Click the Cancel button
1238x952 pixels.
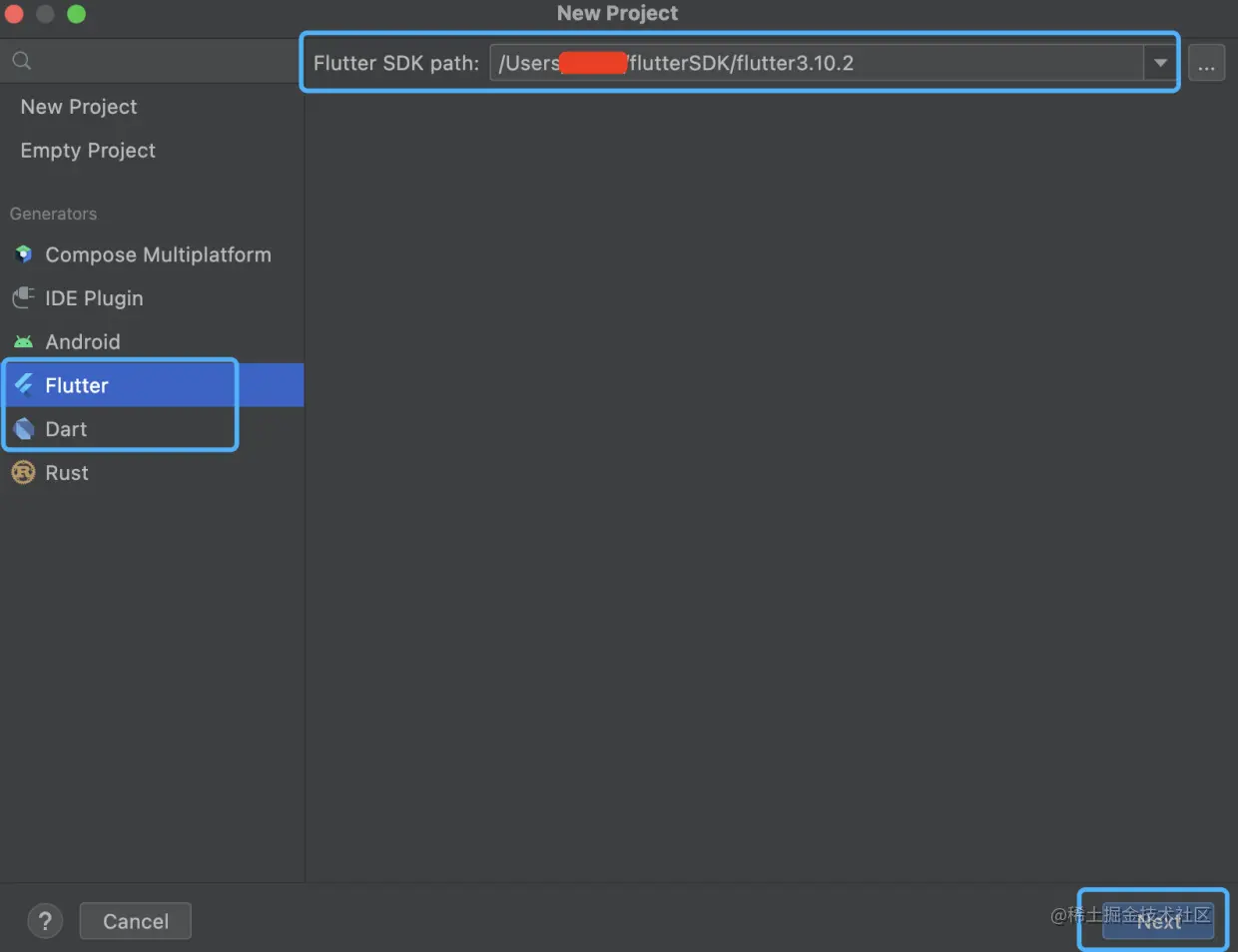[136, 921]
